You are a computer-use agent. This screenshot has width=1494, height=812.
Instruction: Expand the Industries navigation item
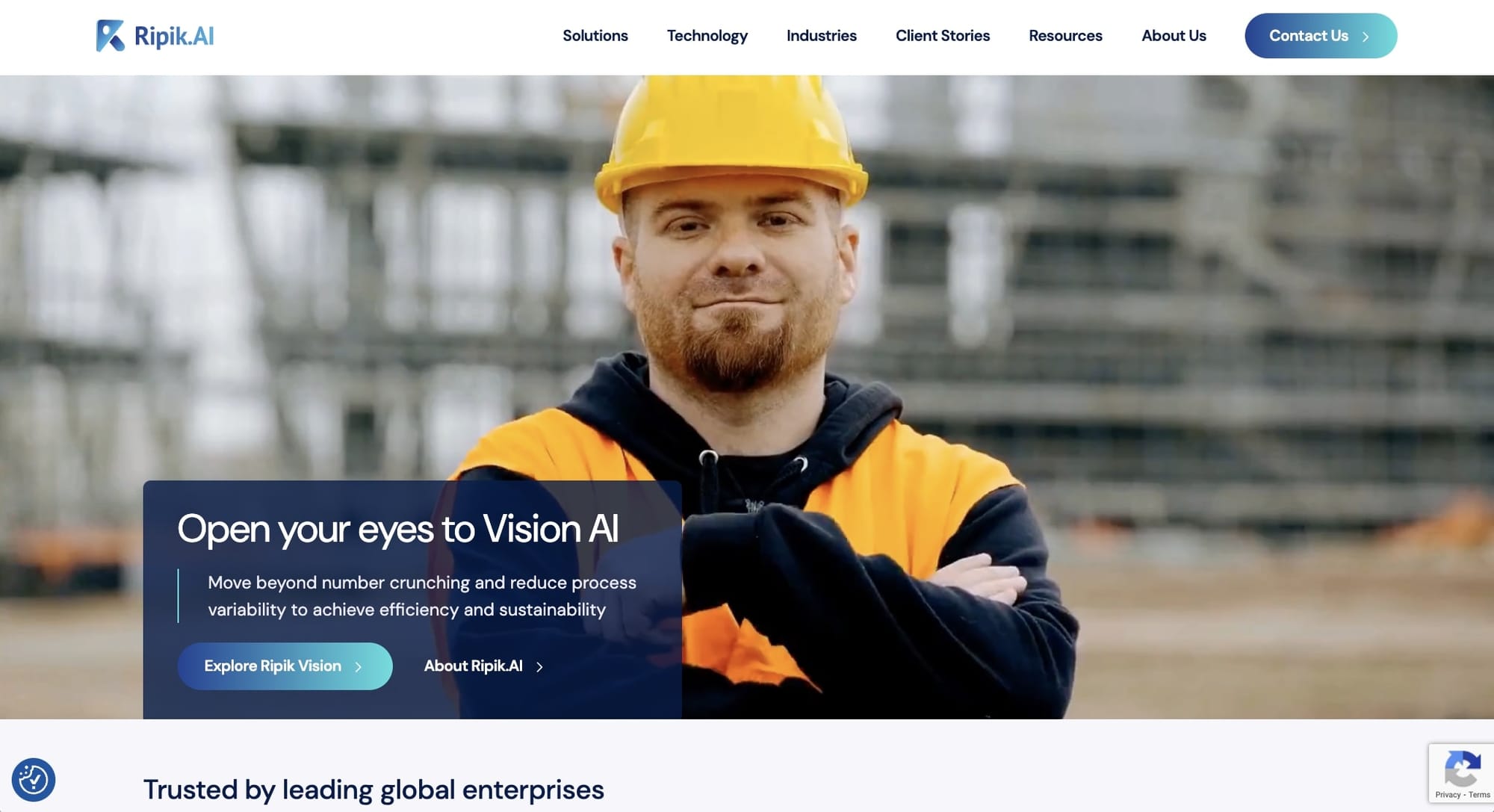click(x=821, y=36)
